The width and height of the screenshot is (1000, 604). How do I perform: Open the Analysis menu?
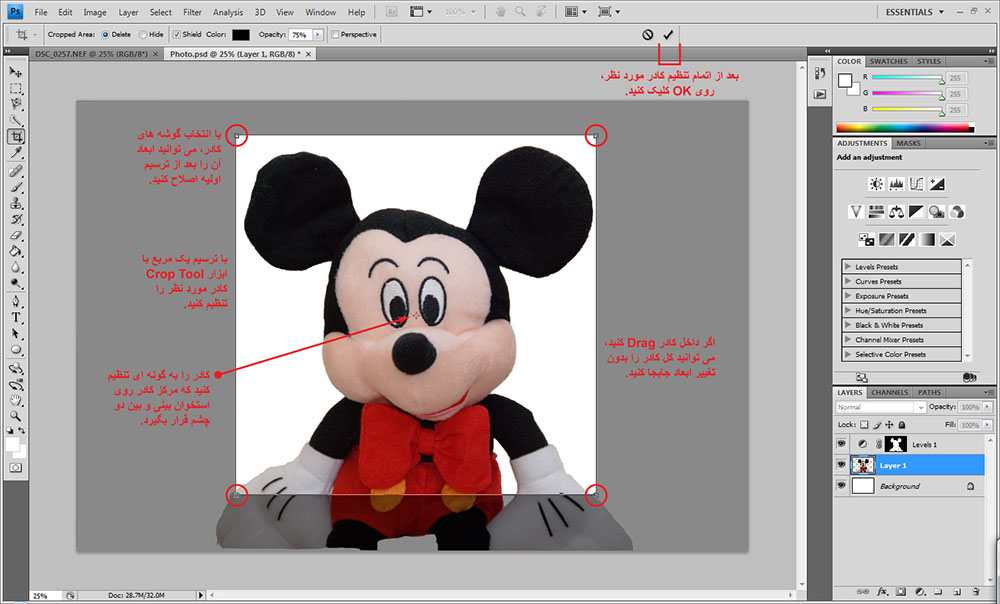coord(228,12)
